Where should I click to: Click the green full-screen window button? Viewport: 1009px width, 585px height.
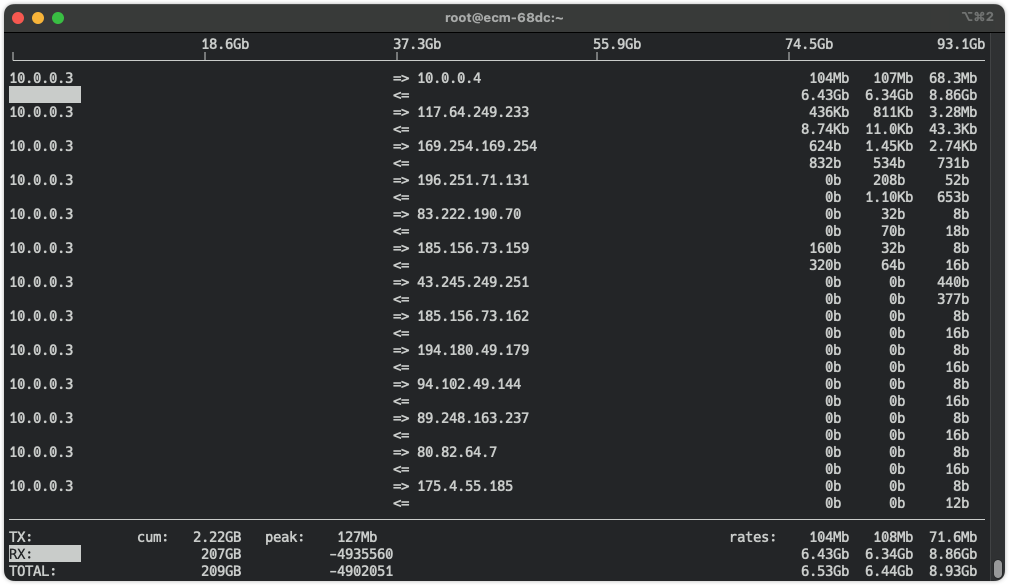coord(58,17)
